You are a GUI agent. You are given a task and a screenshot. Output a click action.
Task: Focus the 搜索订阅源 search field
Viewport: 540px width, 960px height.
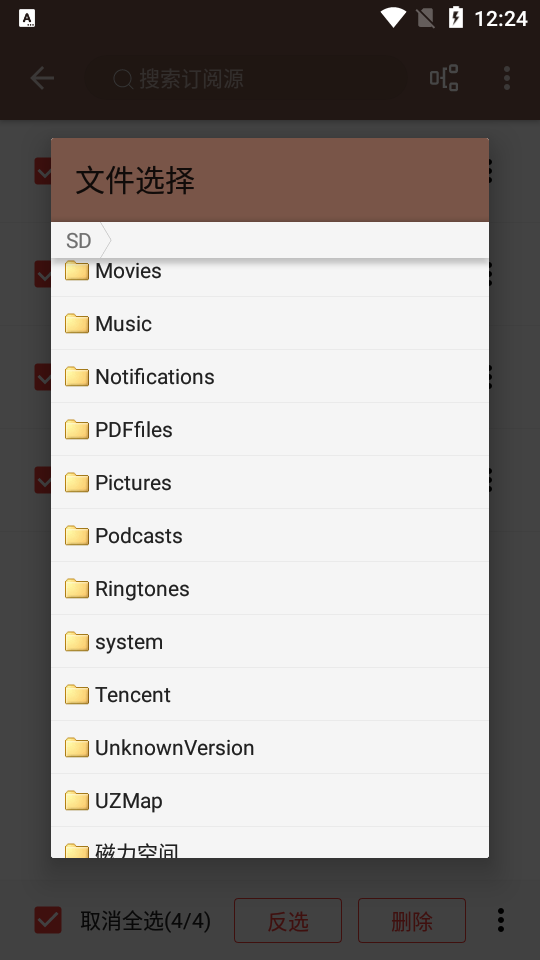tap(246, 78)
